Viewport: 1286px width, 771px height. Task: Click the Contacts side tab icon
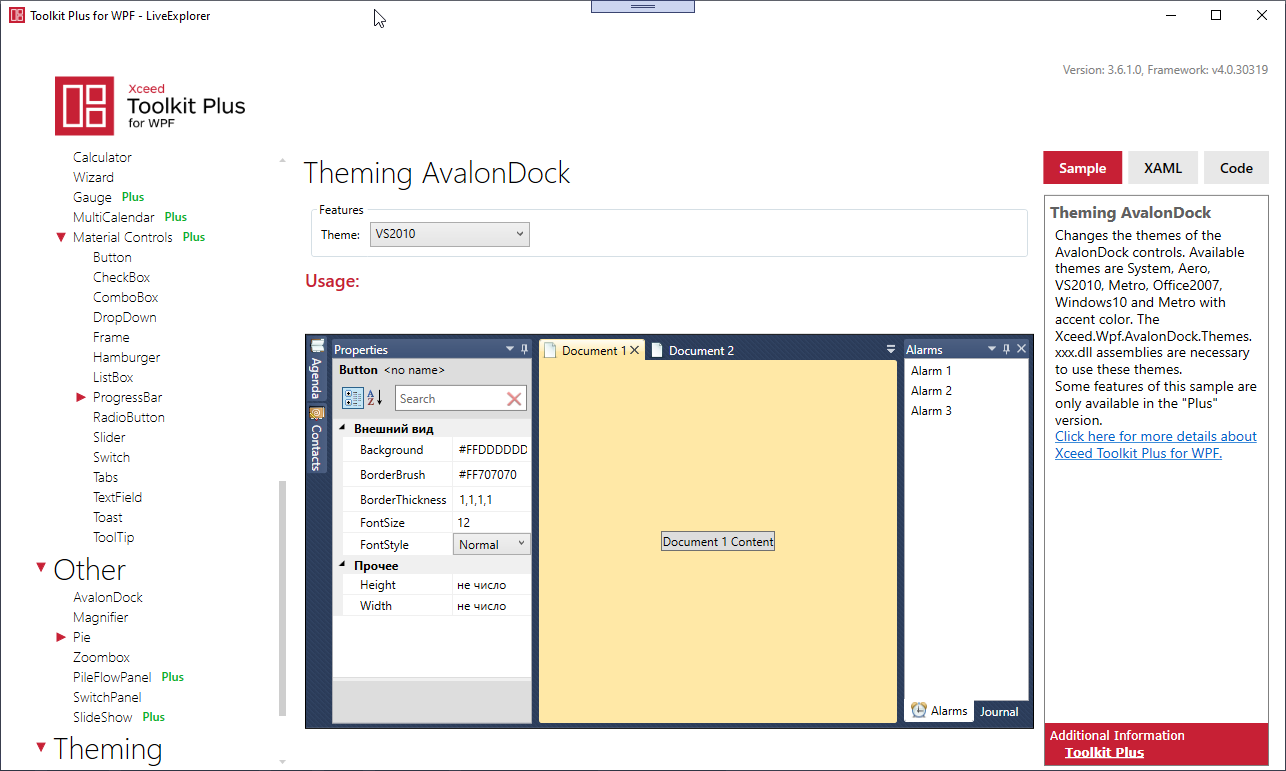click(317, 414)
